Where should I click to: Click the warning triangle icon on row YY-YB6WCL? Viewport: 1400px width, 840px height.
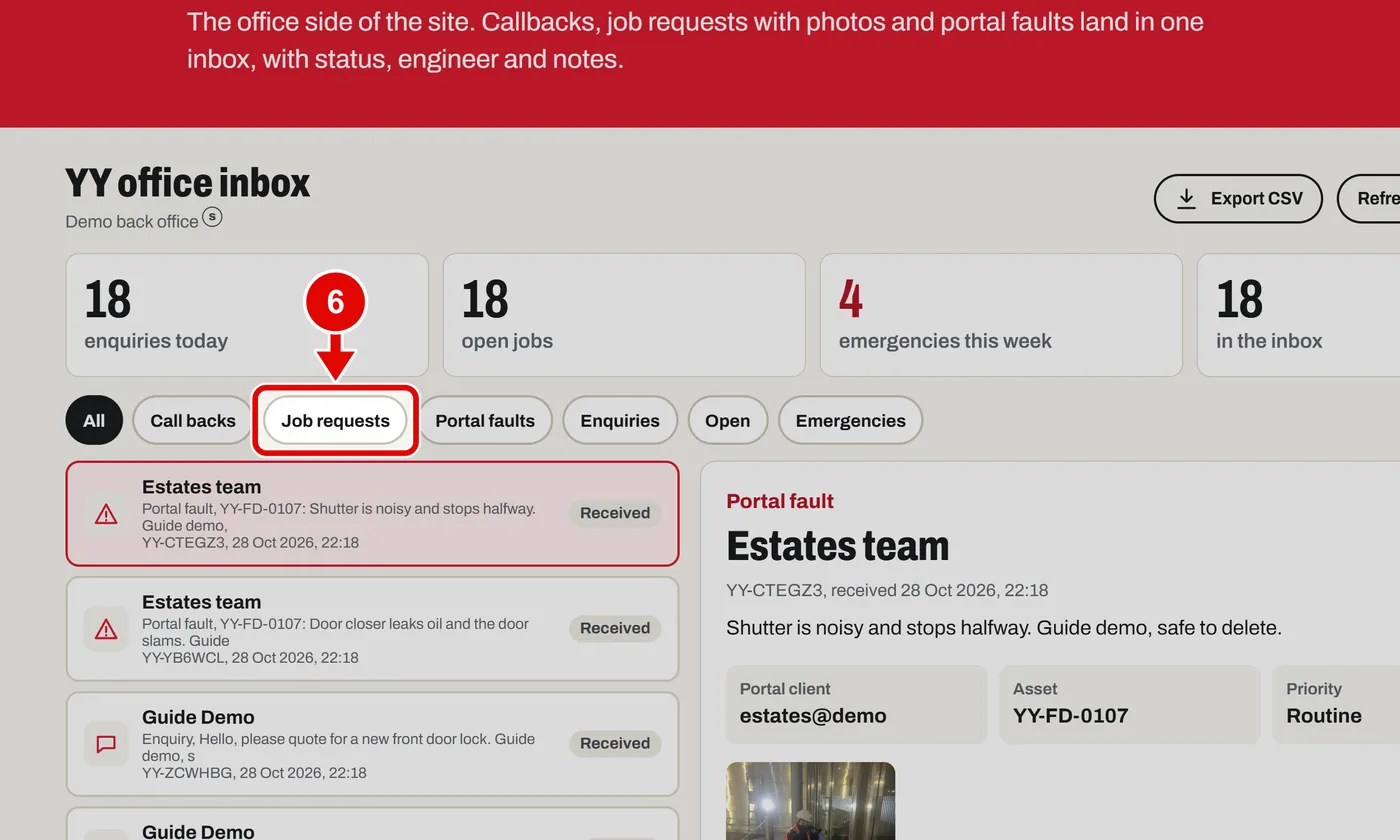pyautogui.click(x=106, y=629)
